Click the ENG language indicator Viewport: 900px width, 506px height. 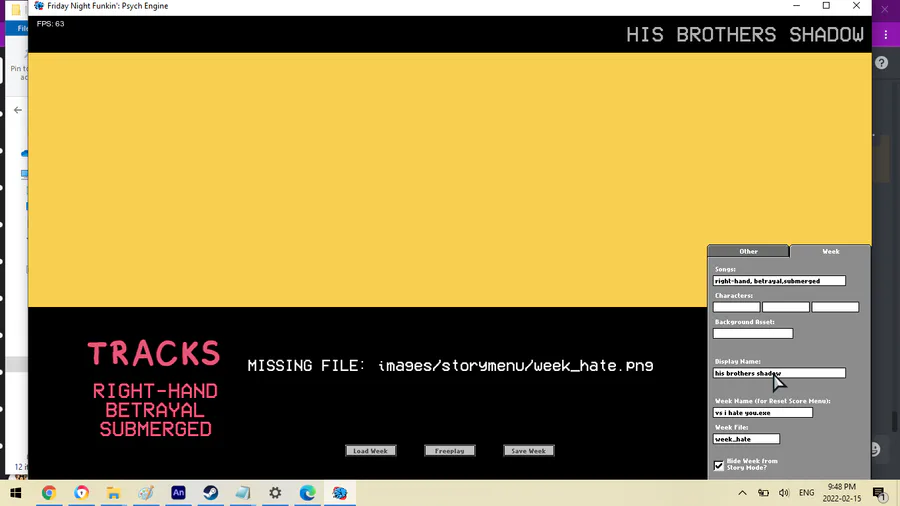pyautogui.click(x=806, y=493)
